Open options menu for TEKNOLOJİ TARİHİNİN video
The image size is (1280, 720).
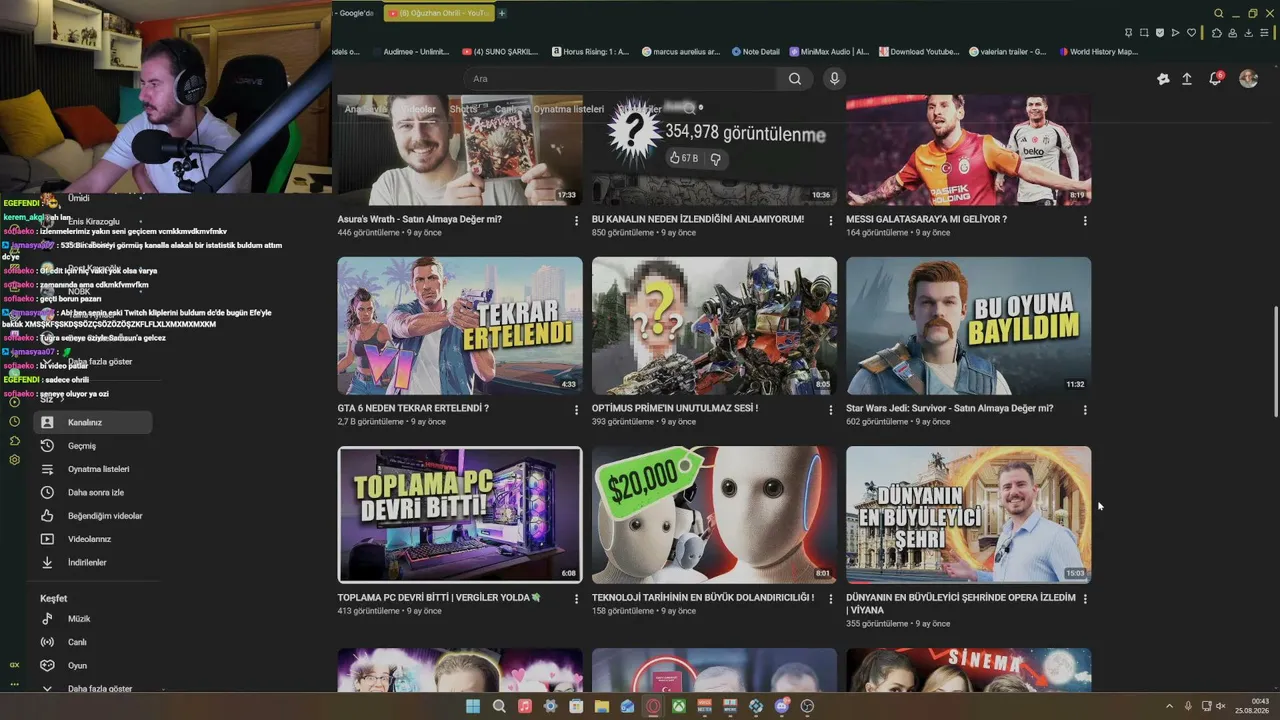[x=830, y=599]
